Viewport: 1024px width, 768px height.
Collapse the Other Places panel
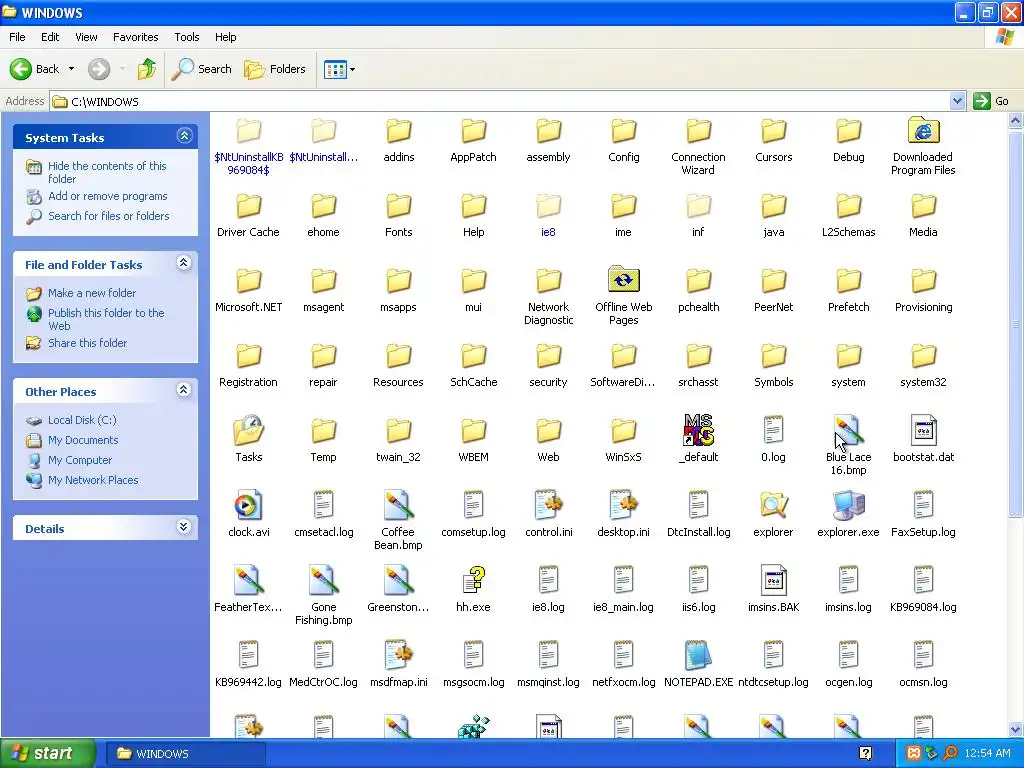(184, 390)
